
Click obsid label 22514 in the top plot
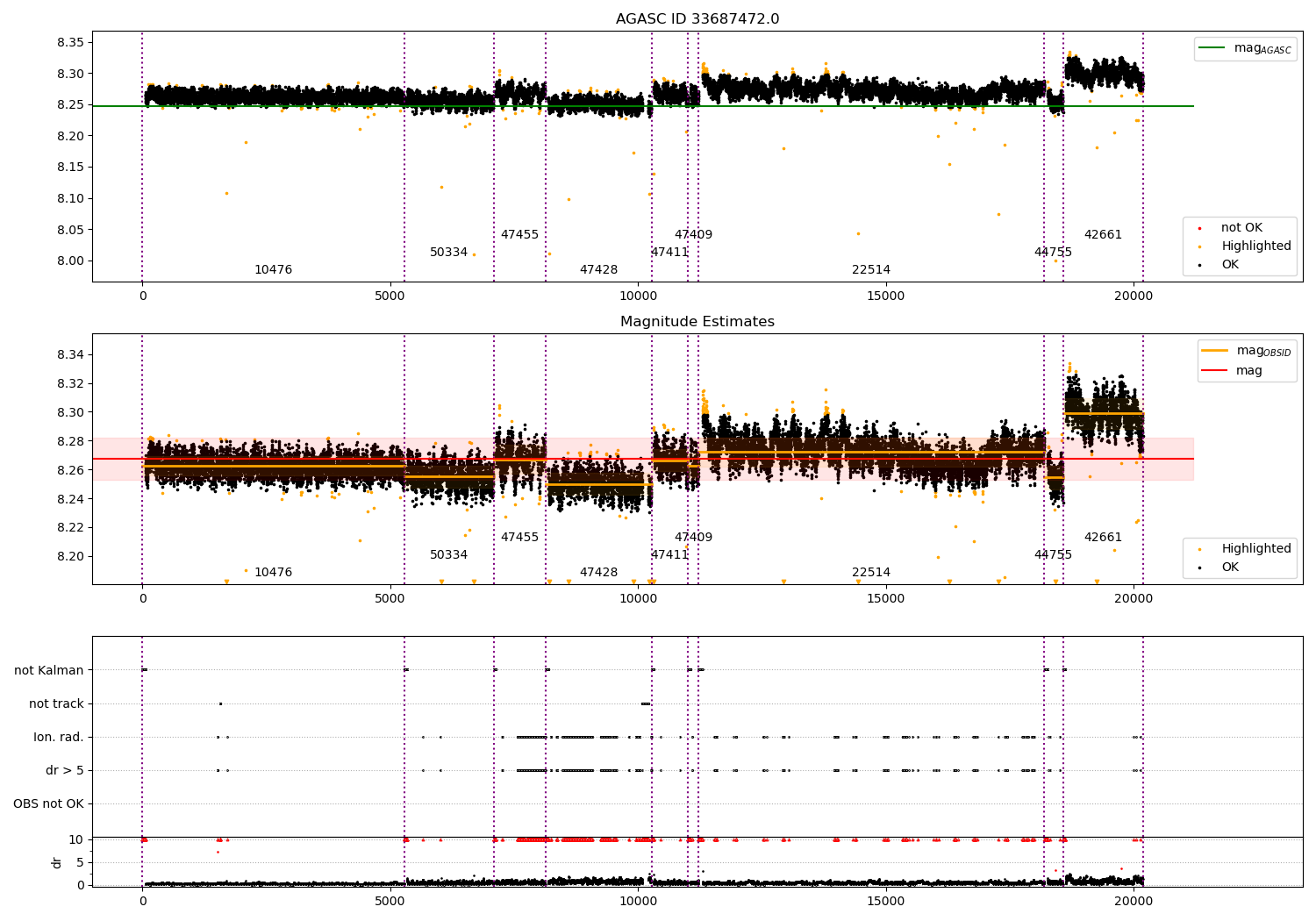click(x=871, y=270)
